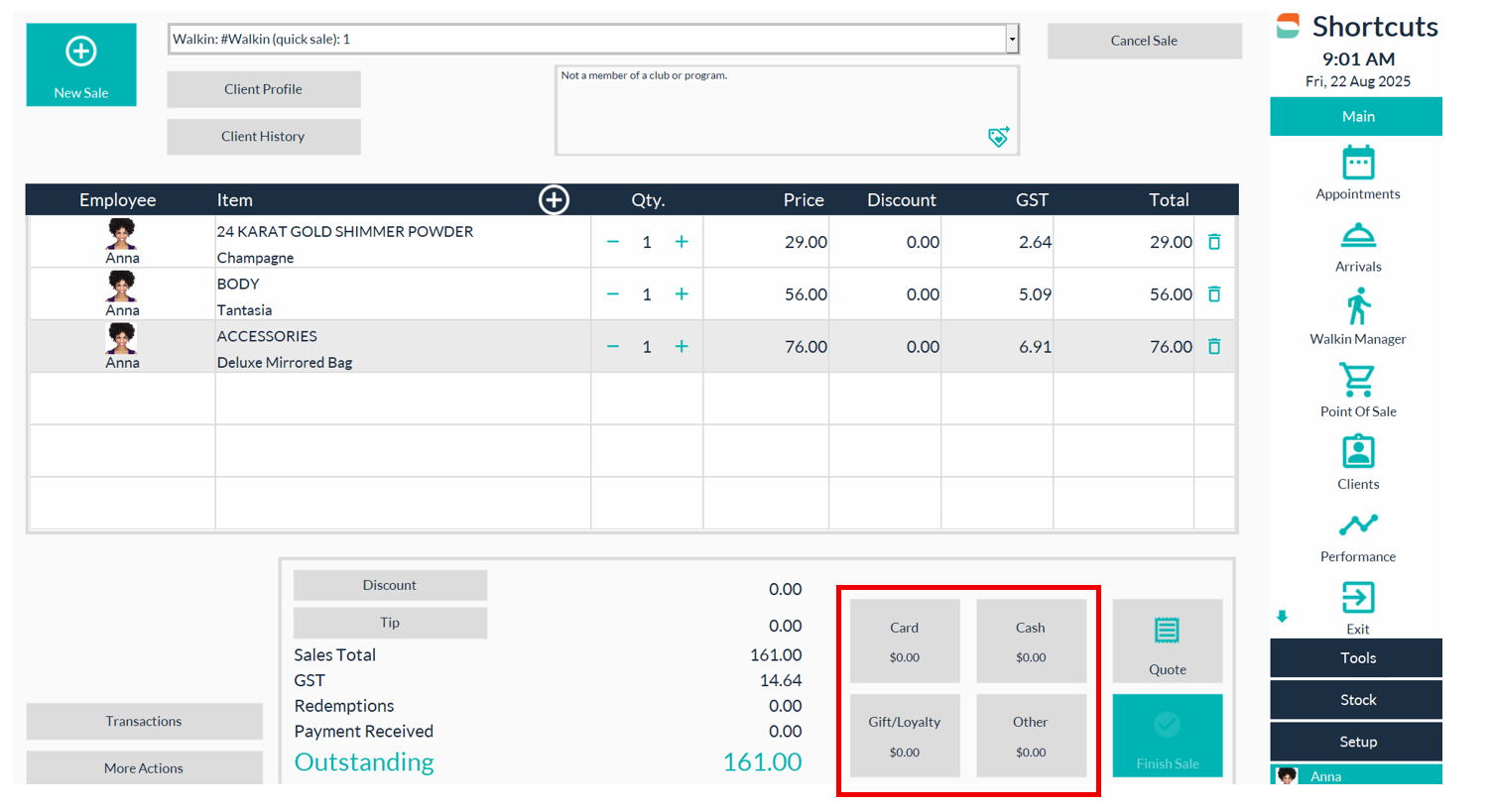Viewport: 1495px width, 812px height.
Task: Open Client Profile
Action: pyautogui.click(x=264, y=89)
